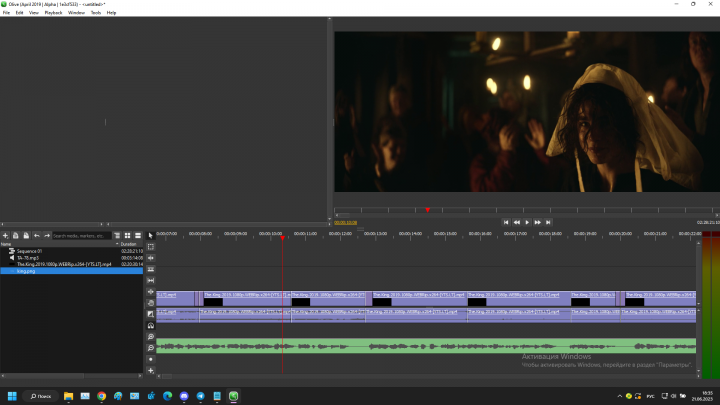720x405 pixels.
Task: Open Google Chrome from taskbar
Action: pyautogui.click(x=101, y=396)
